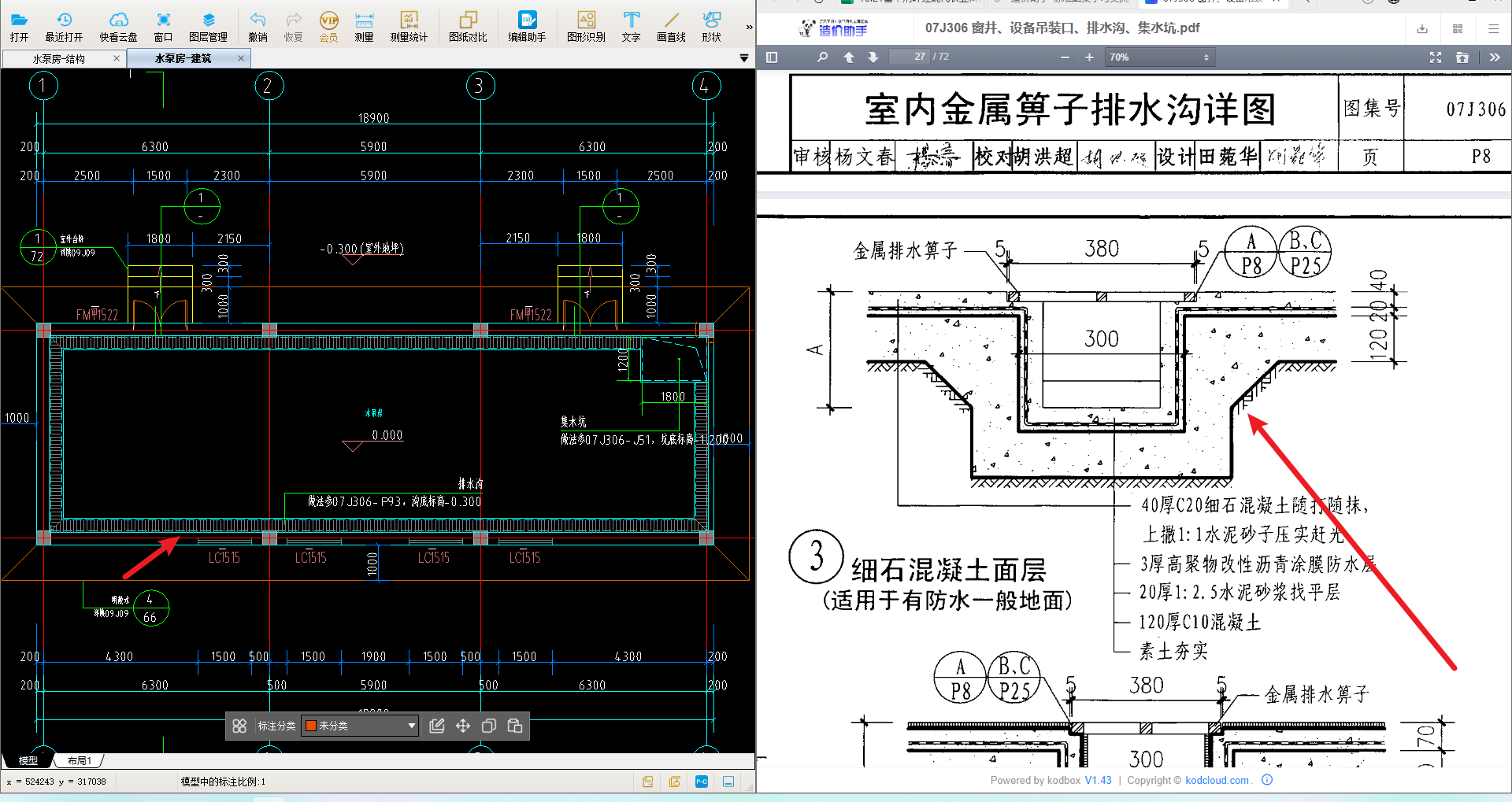1512x802 pixels.
Task: Click the QR code icon
Action: pyautogui.click(x=1458, y=29)
